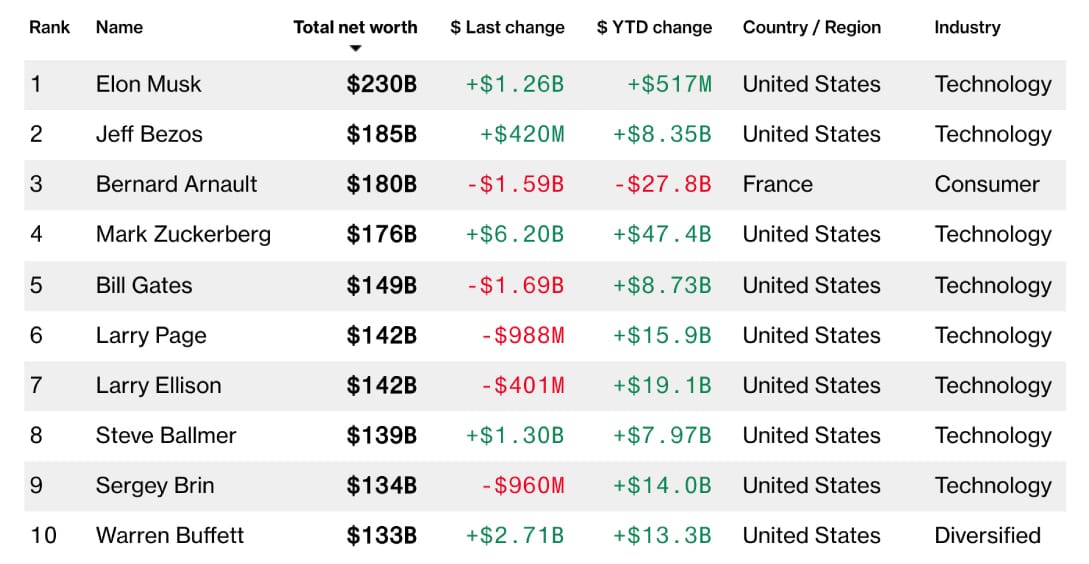The image size is (1089, 564).
Task: Open Larry Page's entry
Action: point(151,335)
